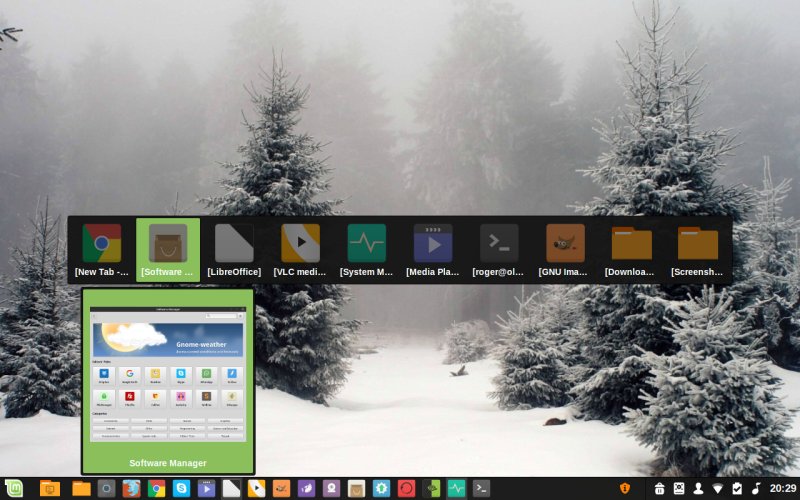Switch to the GNU Image Manipulation window

(565, 250)
